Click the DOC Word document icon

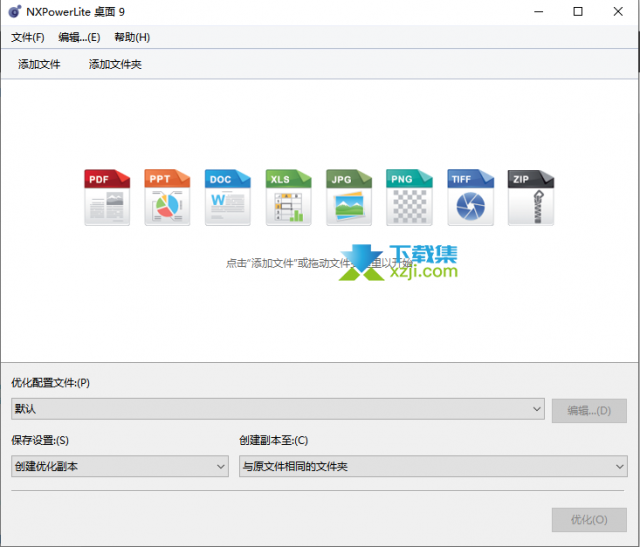[x=228, y=197]
